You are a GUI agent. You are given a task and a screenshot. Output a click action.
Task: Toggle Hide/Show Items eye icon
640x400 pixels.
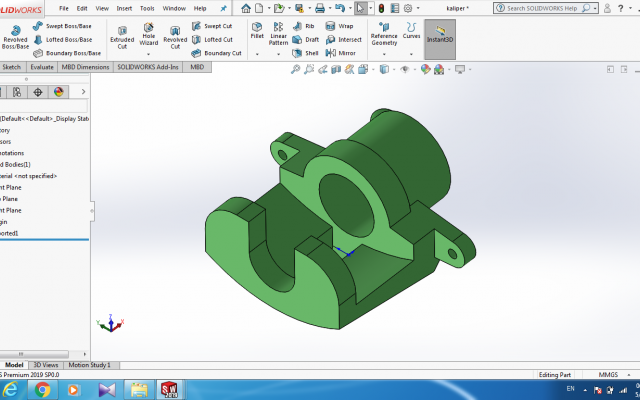point(404,69)
